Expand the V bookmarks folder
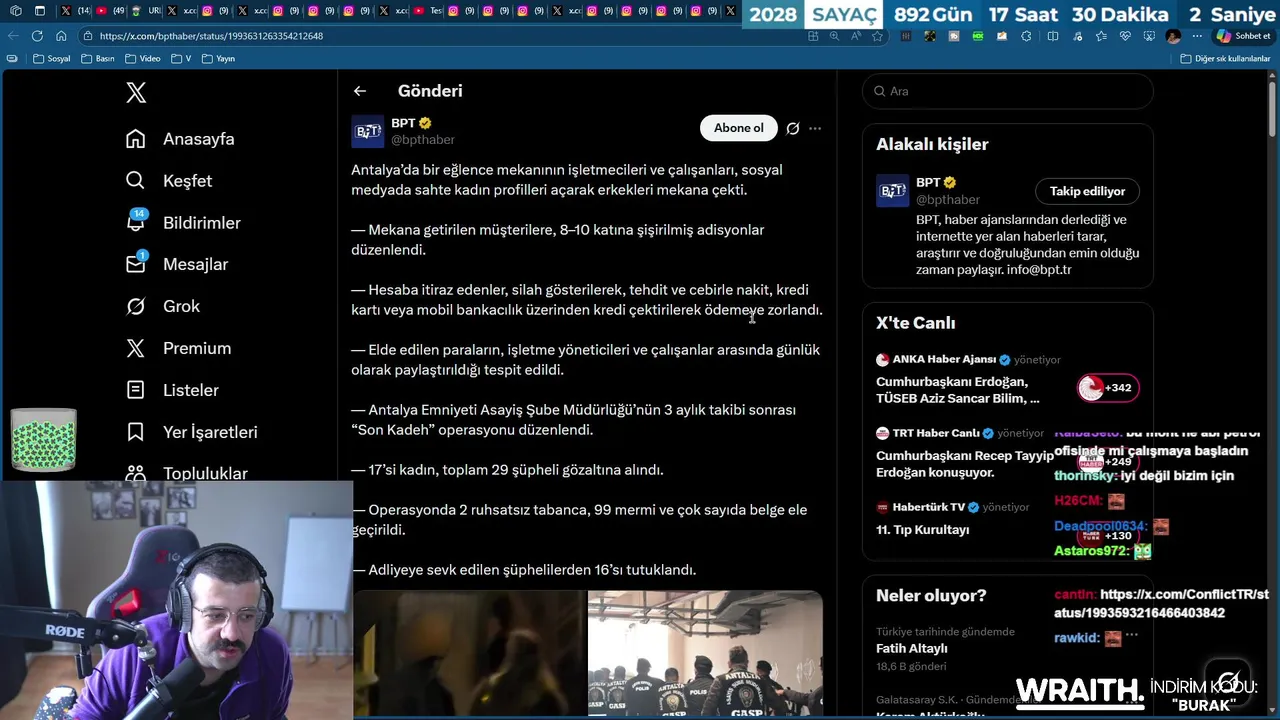 [180, 59]
